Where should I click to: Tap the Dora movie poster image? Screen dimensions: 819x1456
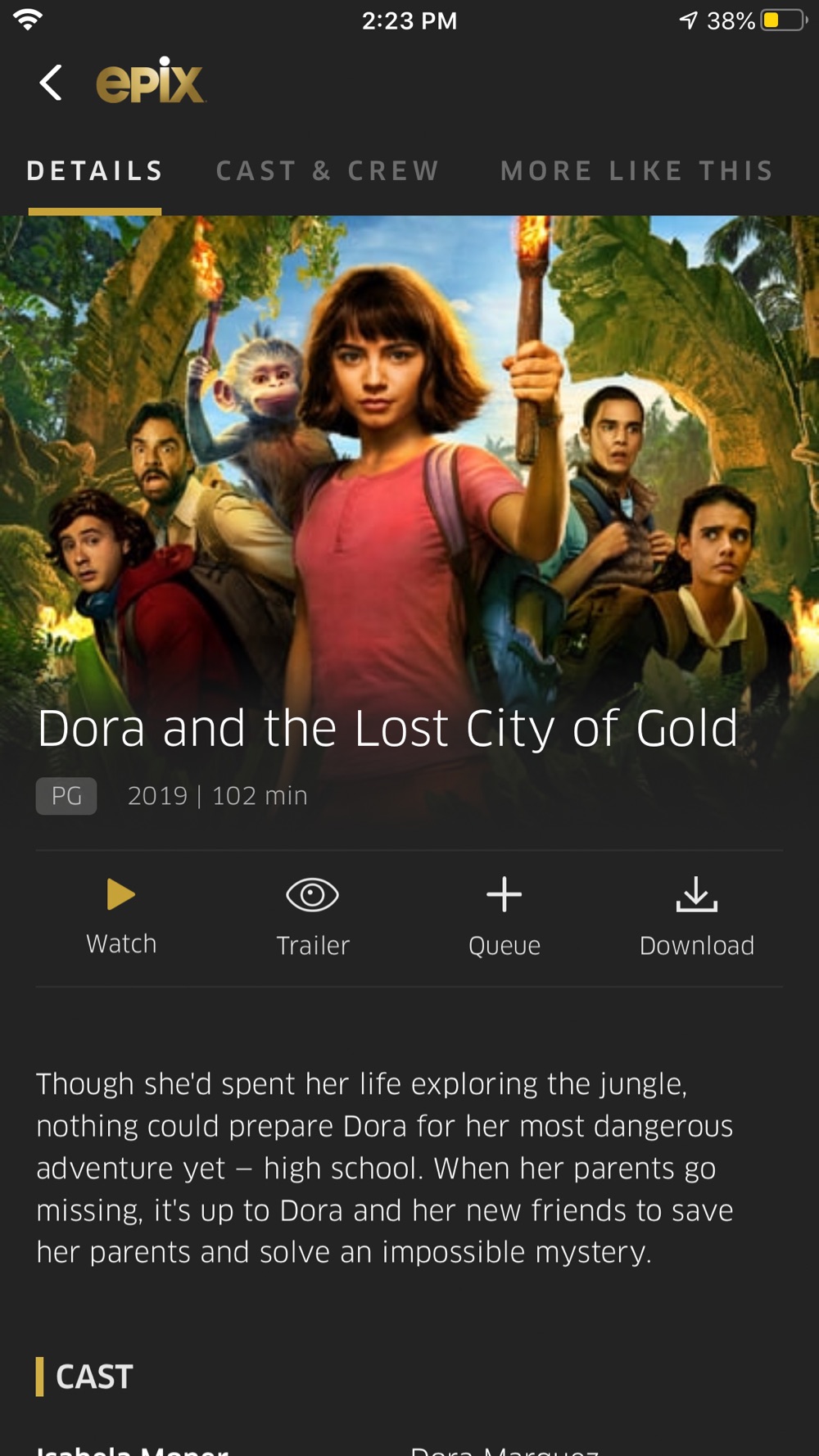point(409,459)
